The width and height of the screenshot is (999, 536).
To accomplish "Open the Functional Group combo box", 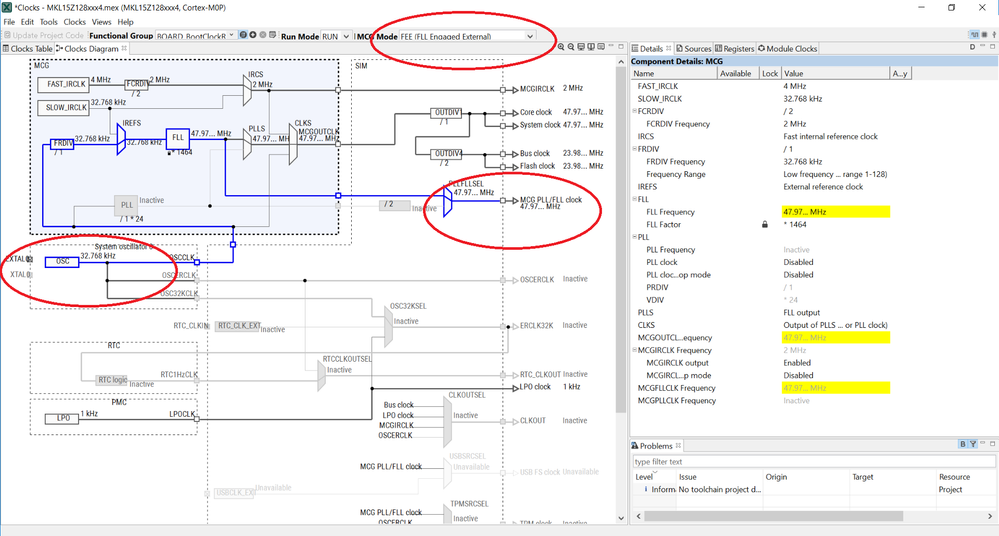I will pyautogui.click(x=195, y=36).
